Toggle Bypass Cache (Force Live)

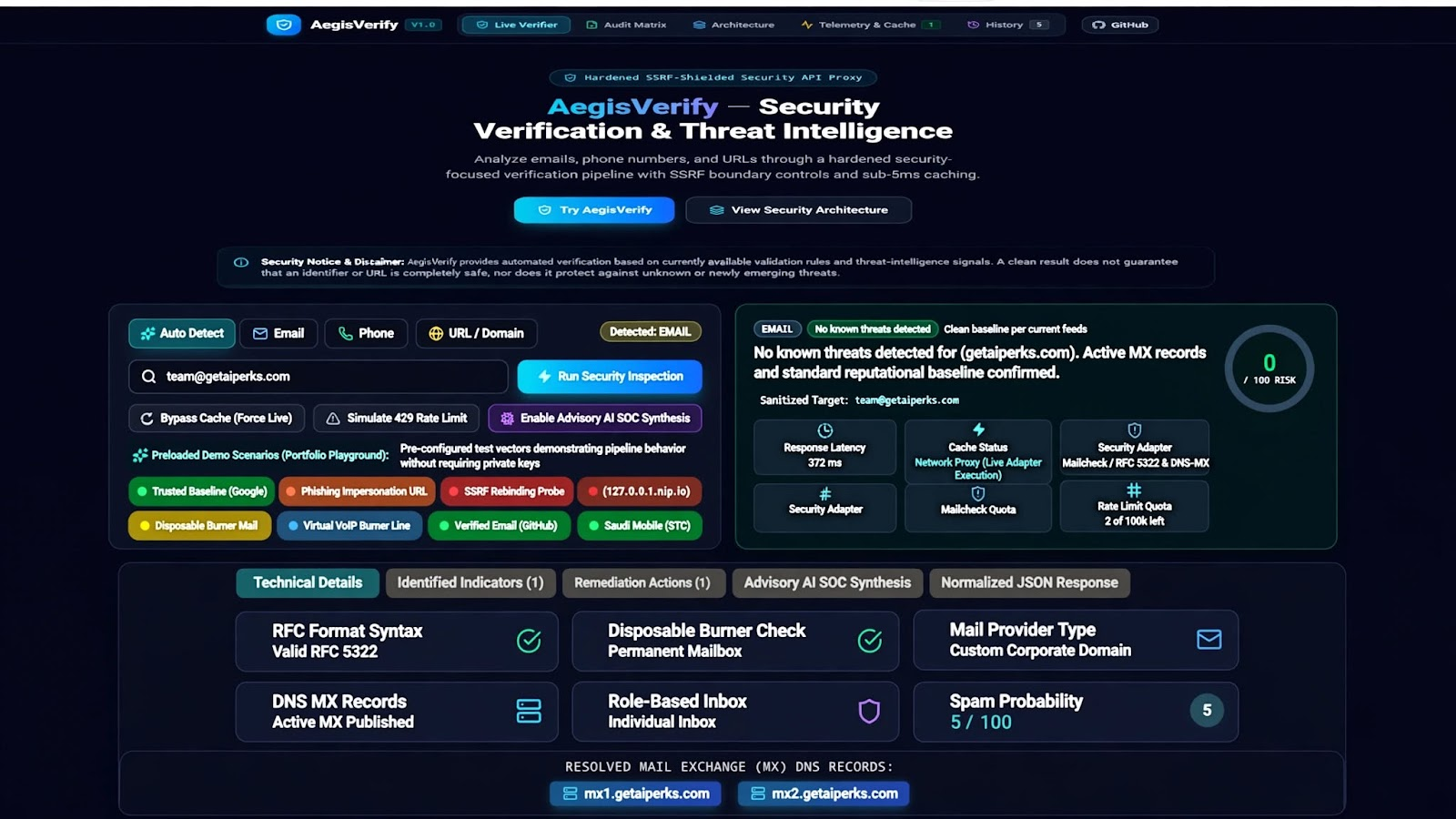coord(217,419)
